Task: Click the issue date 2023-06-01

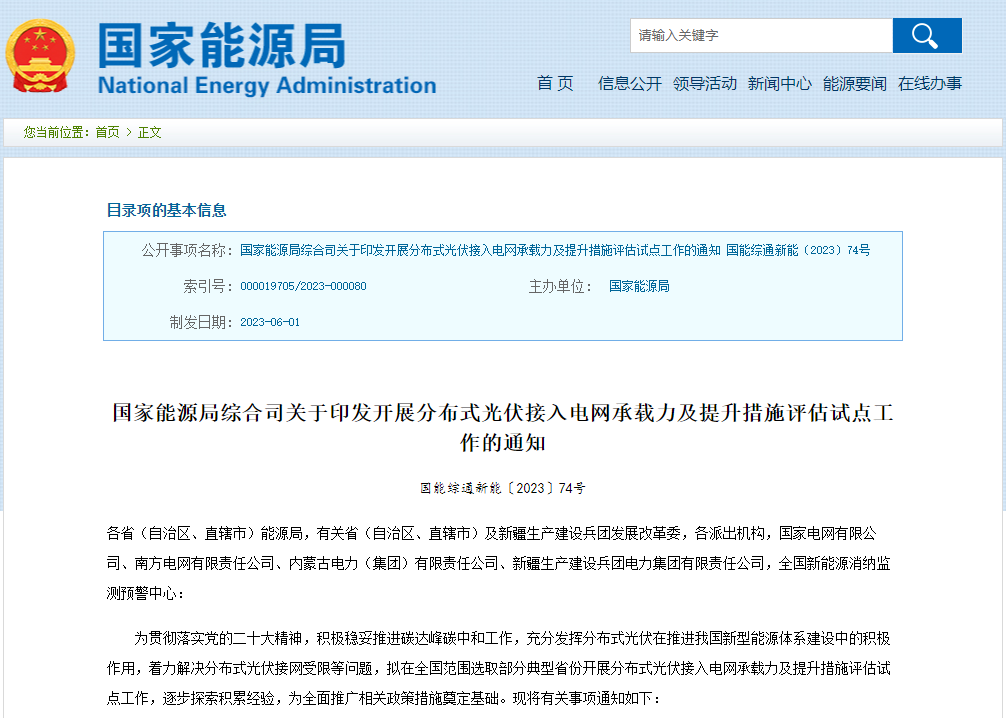Action: coord(270,322)
